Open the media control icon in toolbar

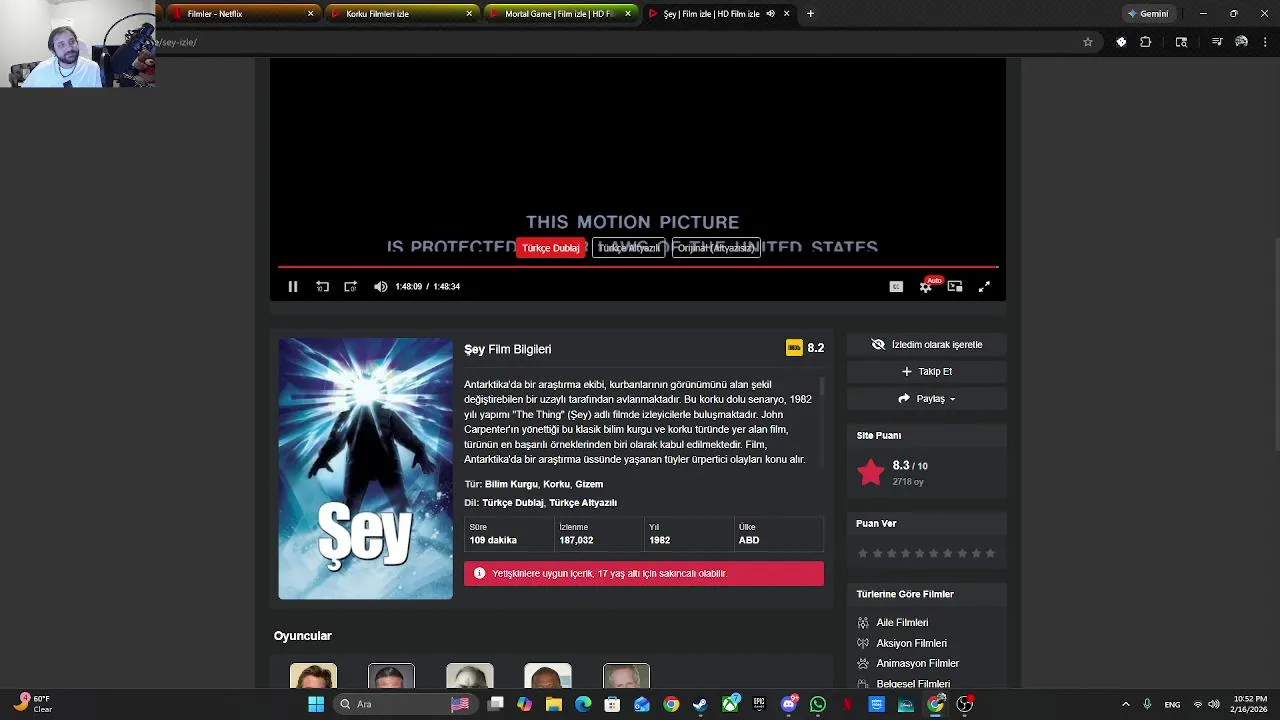coord(1217,42)
